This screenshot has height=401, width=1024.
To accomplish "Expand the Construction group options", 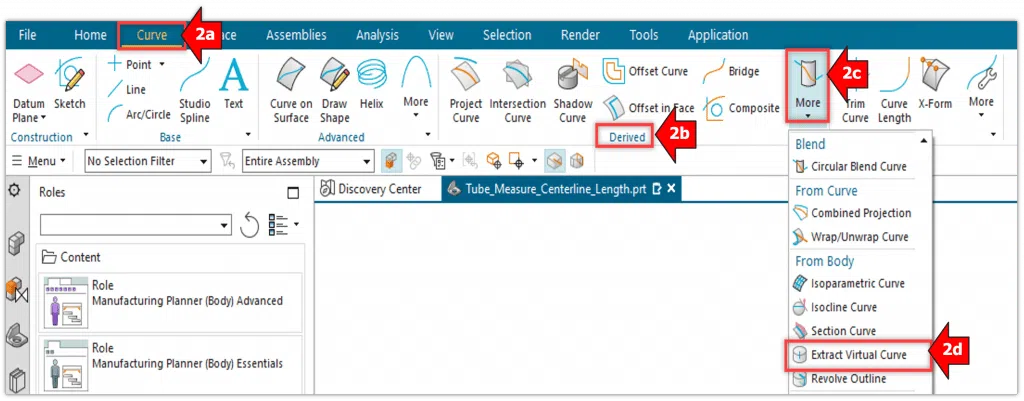I will point(86,135).
